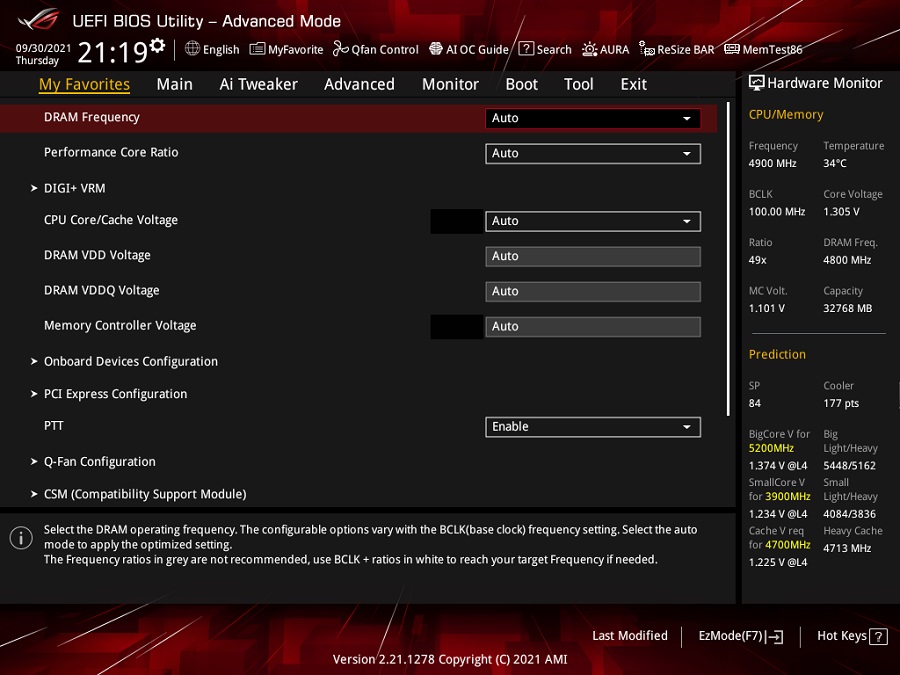900x675 pixels.
Task: Click the settings list vertical scrollbar
Action: click(x=728, y=259)
